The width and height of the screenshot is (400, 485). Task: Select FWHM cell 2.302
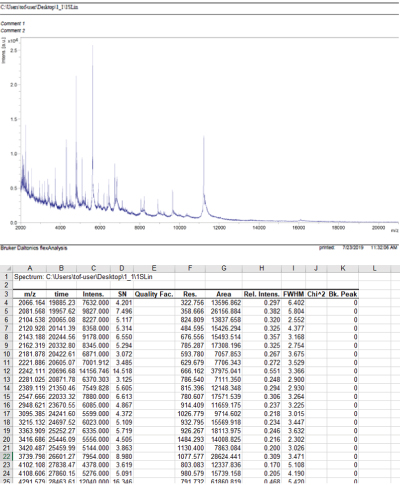tap(293, 439)
